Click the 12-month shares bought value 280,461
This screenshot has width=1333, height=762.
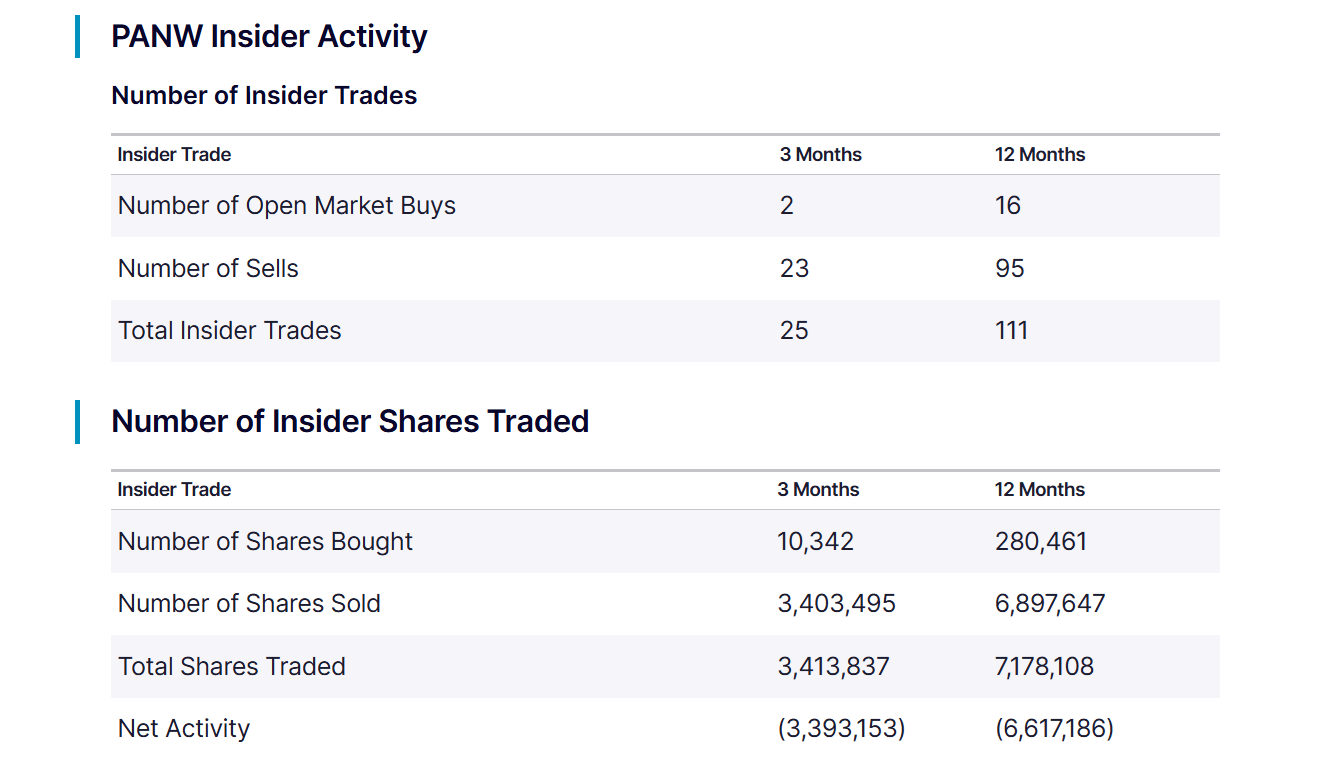tap(1041, 542)
